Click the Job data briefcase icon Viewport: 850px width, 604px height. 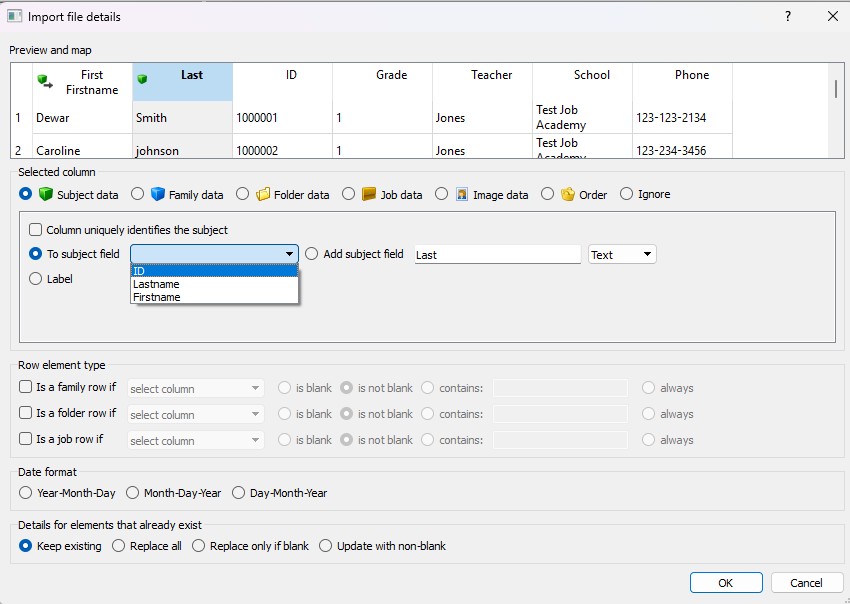[x=369, y=194]
